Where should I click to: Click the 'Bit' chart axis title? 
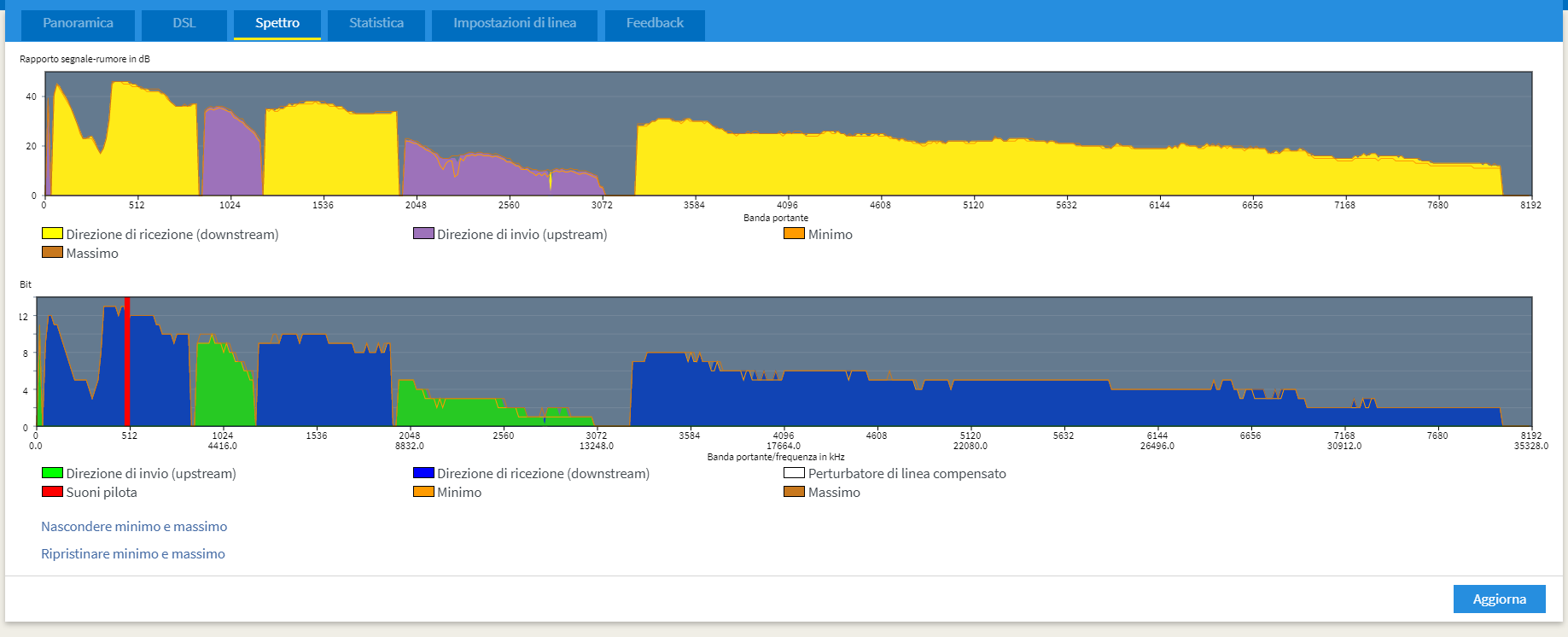click(x=26, y=284)
